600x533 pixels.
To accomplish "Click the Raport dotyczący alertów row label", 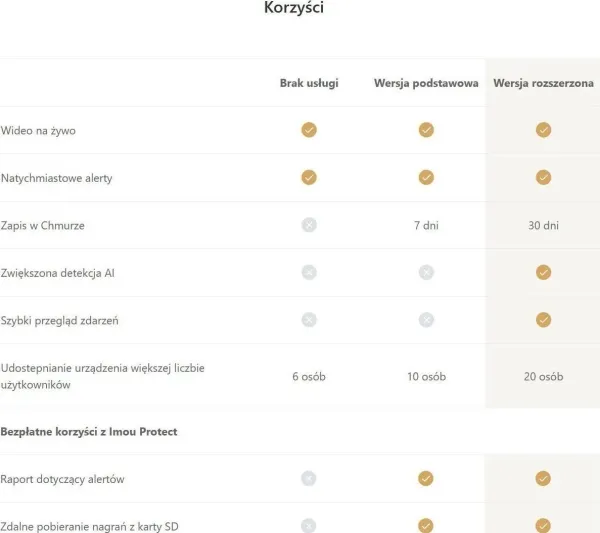I will (x=62, y=479).
